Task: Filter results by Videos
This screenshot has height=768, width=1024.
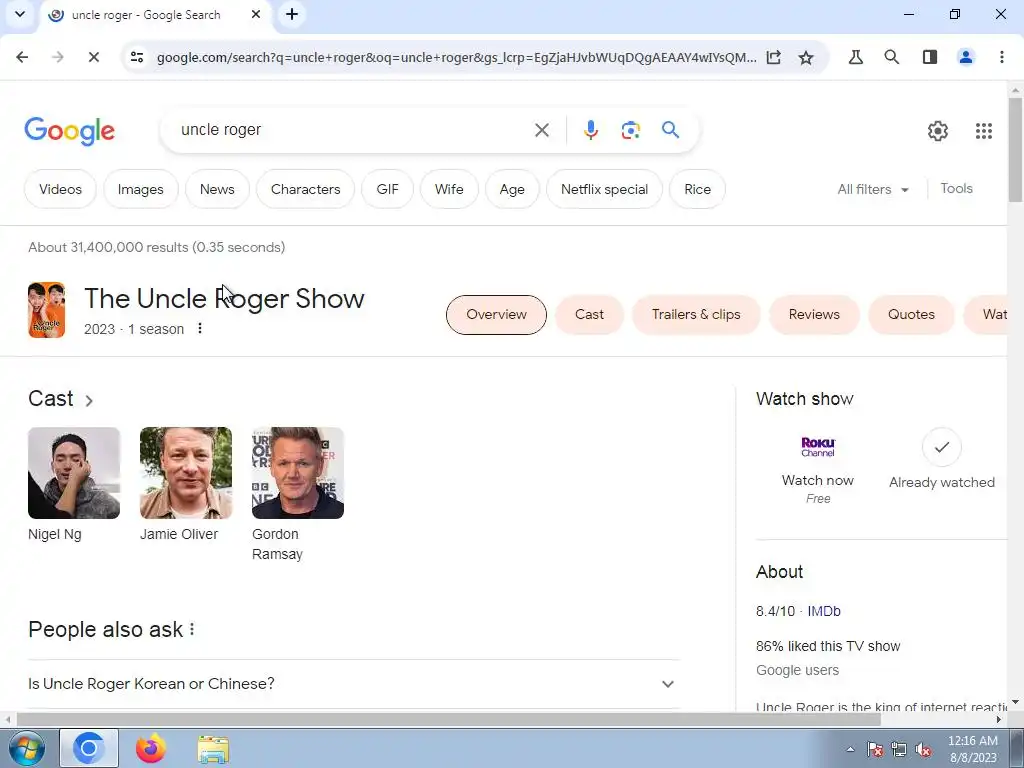Action: [60, 189]
